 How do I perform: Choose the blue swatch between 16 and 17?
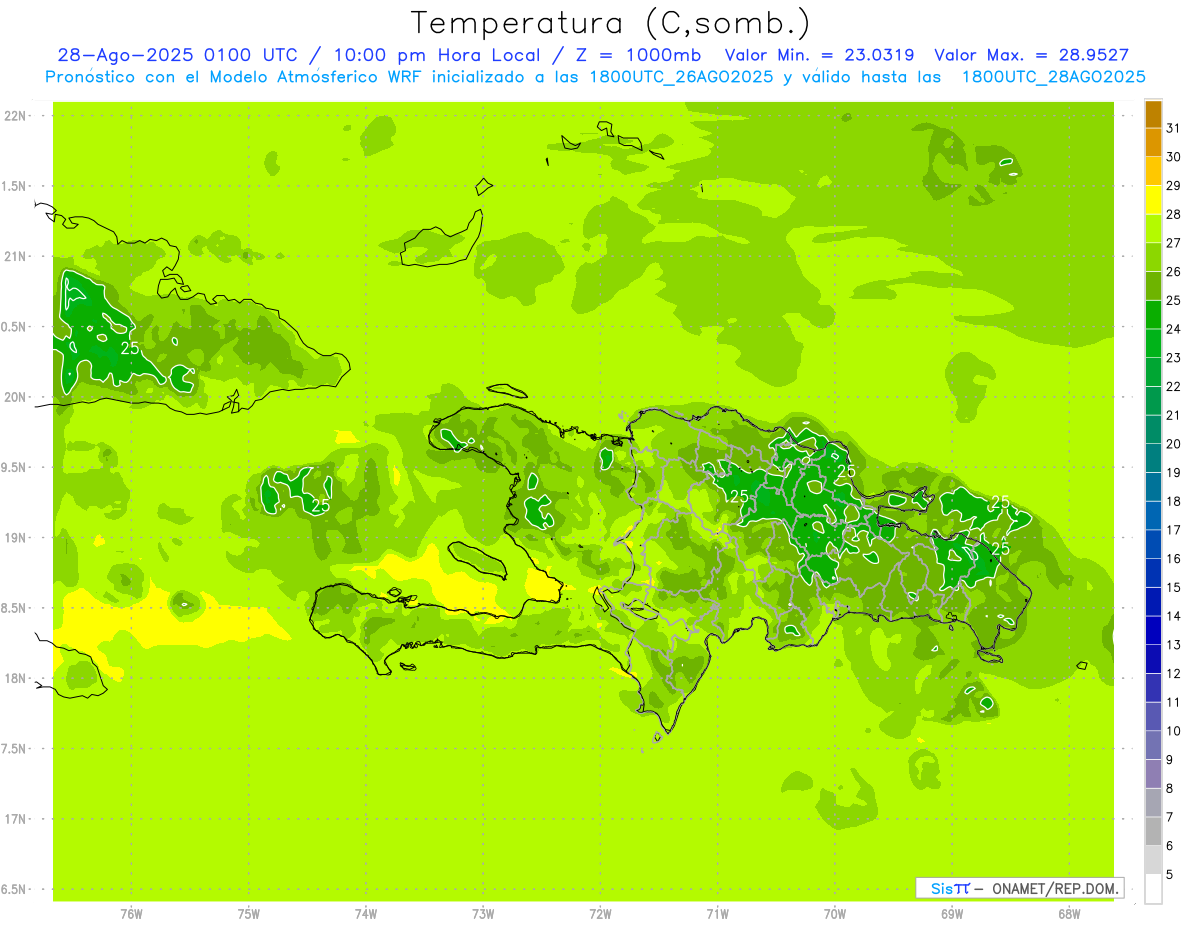pos(1153,544)
